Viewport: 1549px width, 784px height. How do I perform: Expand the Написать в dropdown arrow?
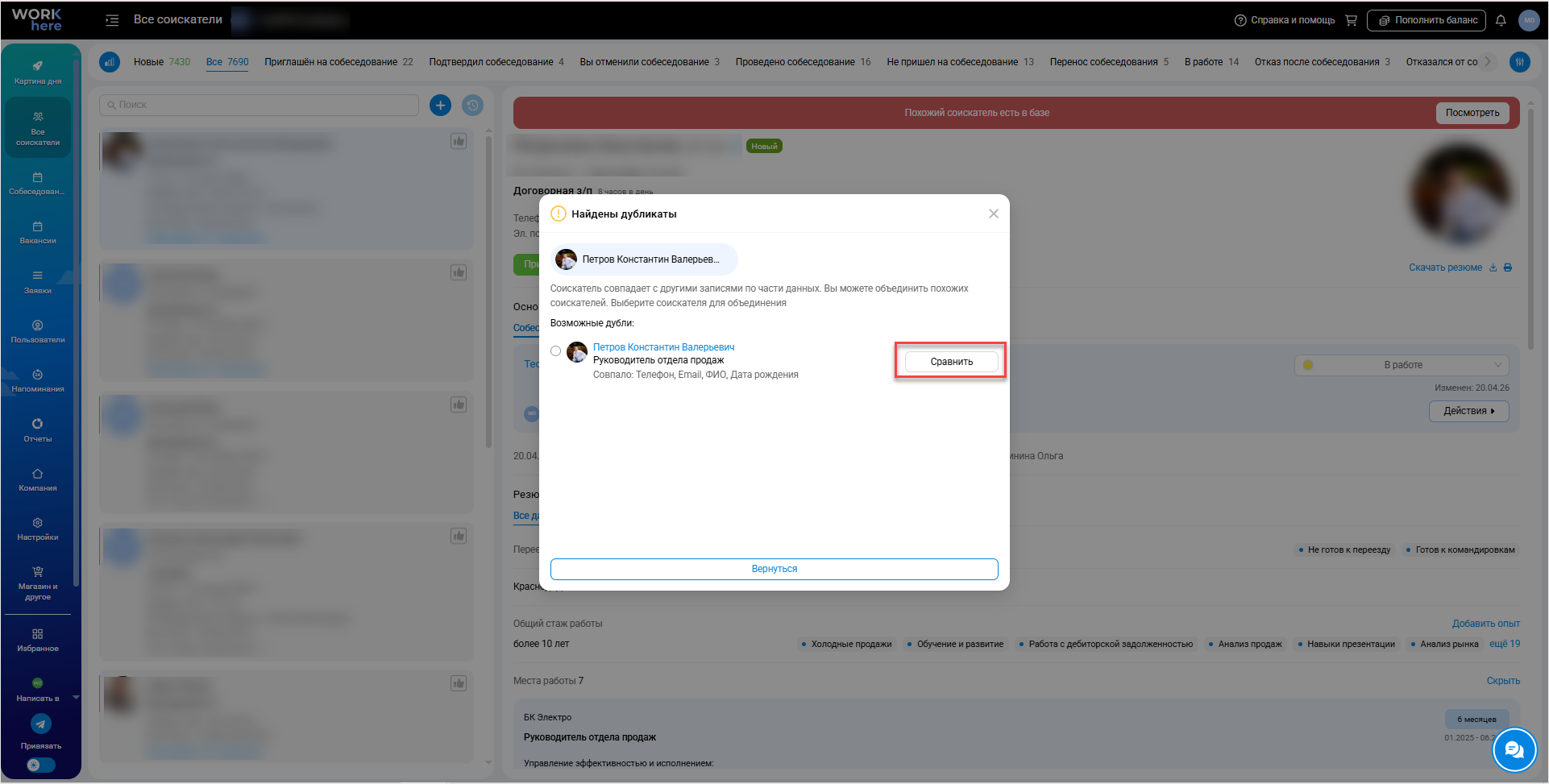(76, 698)
